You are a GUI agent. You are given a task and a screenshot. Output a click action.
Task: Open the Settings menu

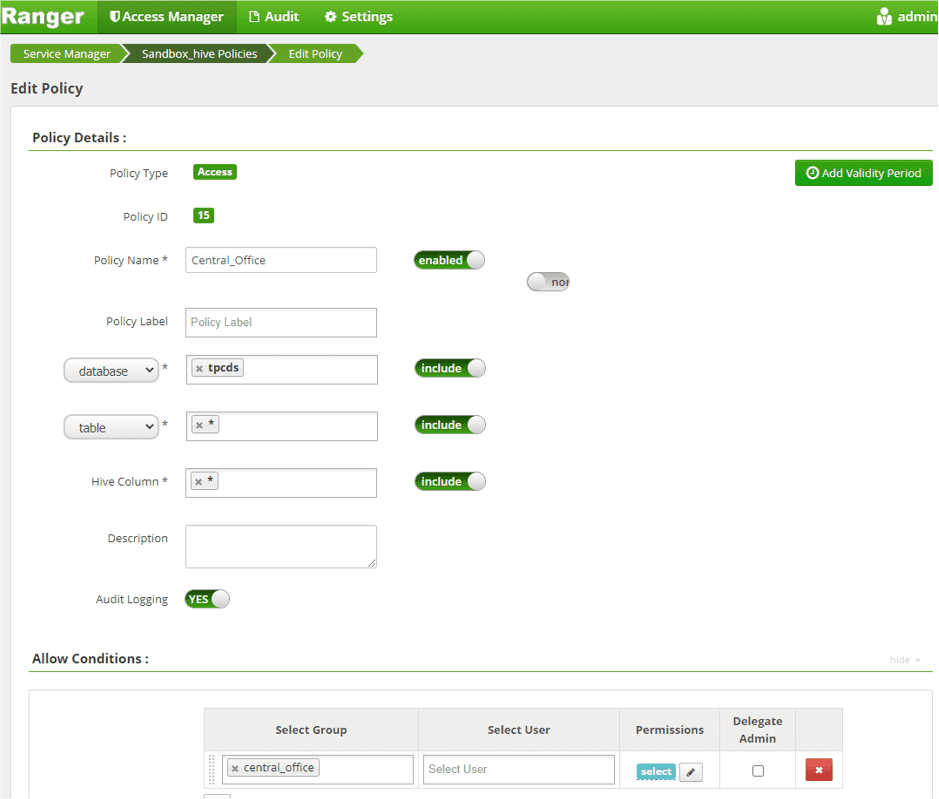click(358, 17)
